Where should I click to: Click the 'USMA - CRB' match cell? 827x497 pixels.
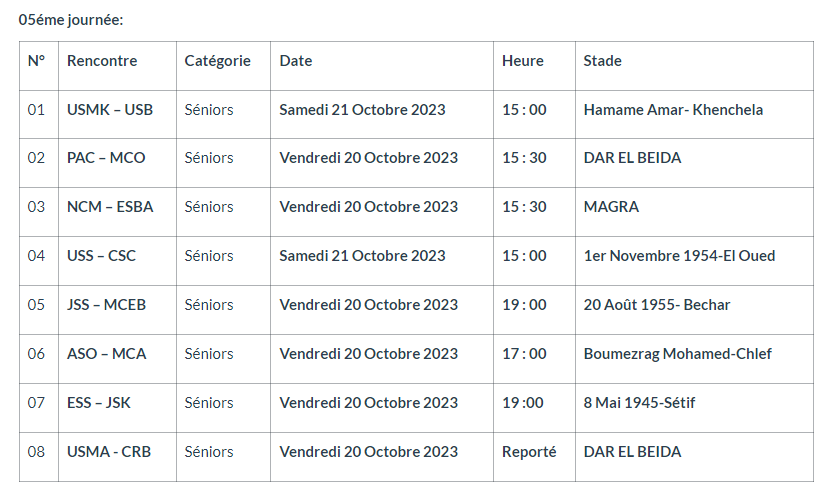click(109, 452)
